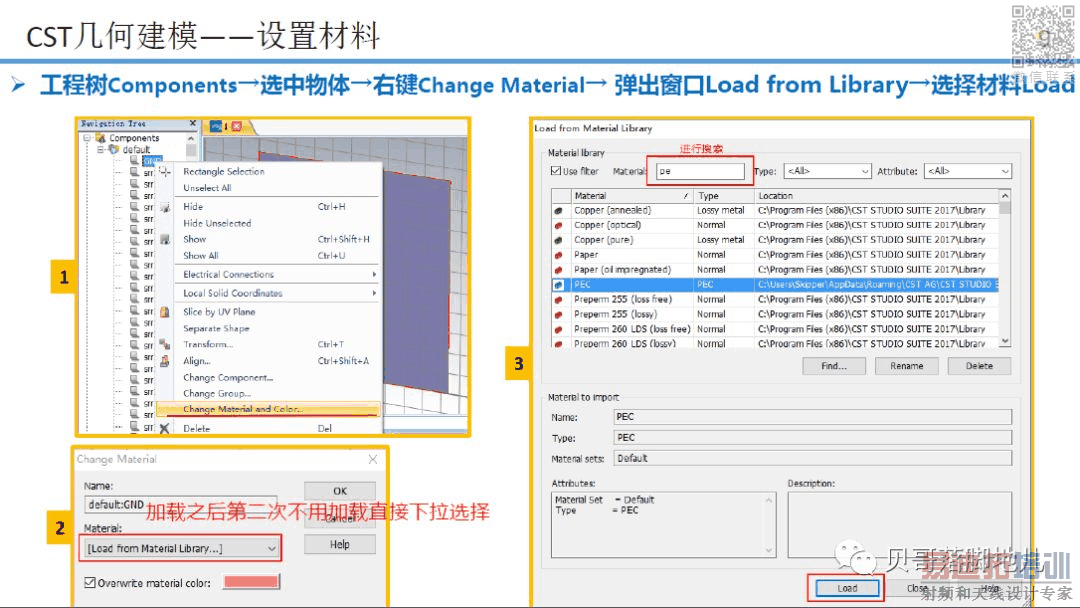Click OK in Change Material dialog

[340, 491]
